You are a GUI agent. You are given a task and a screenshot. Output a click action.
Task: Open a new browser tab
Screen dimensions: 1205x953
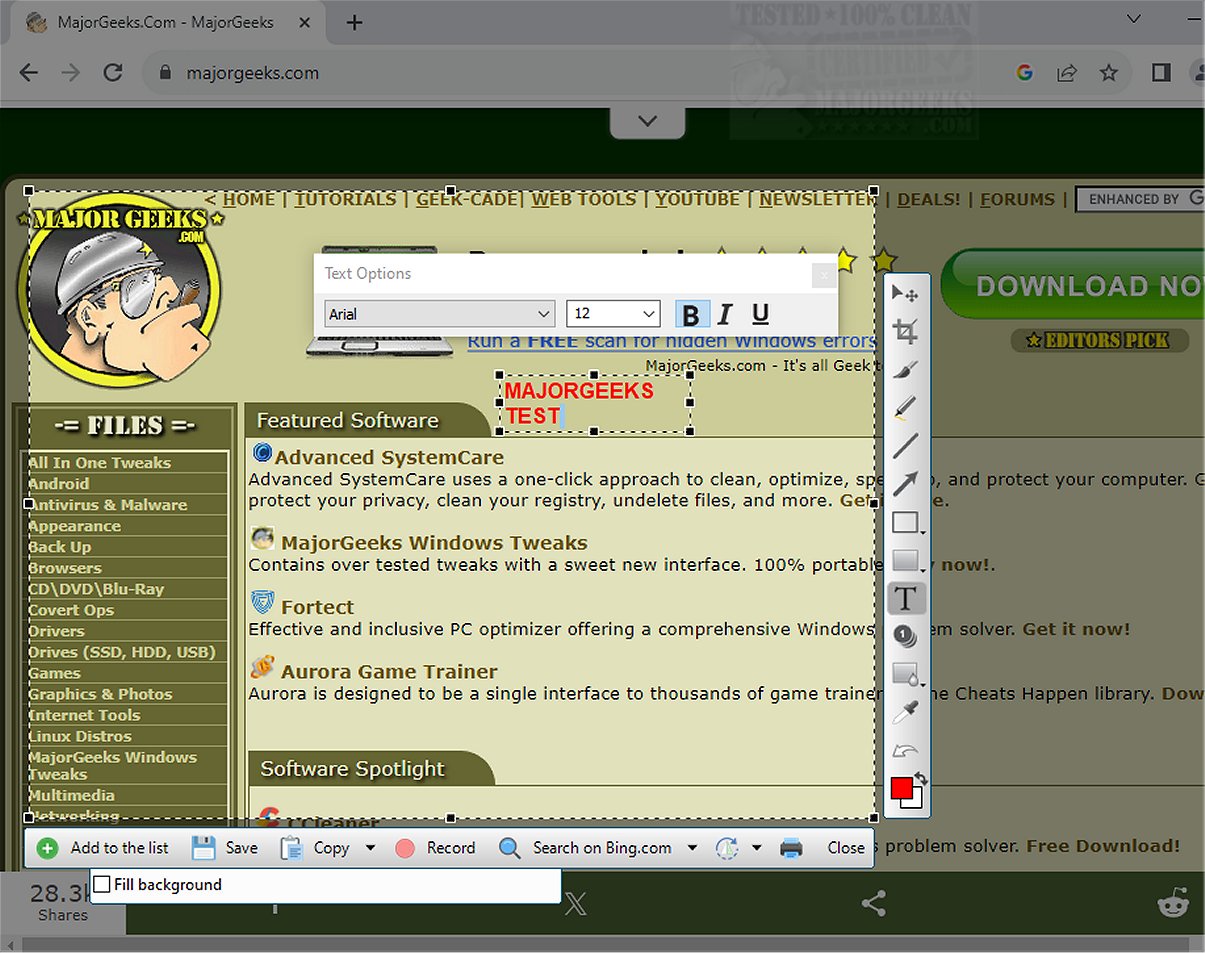tap(353, 23)
